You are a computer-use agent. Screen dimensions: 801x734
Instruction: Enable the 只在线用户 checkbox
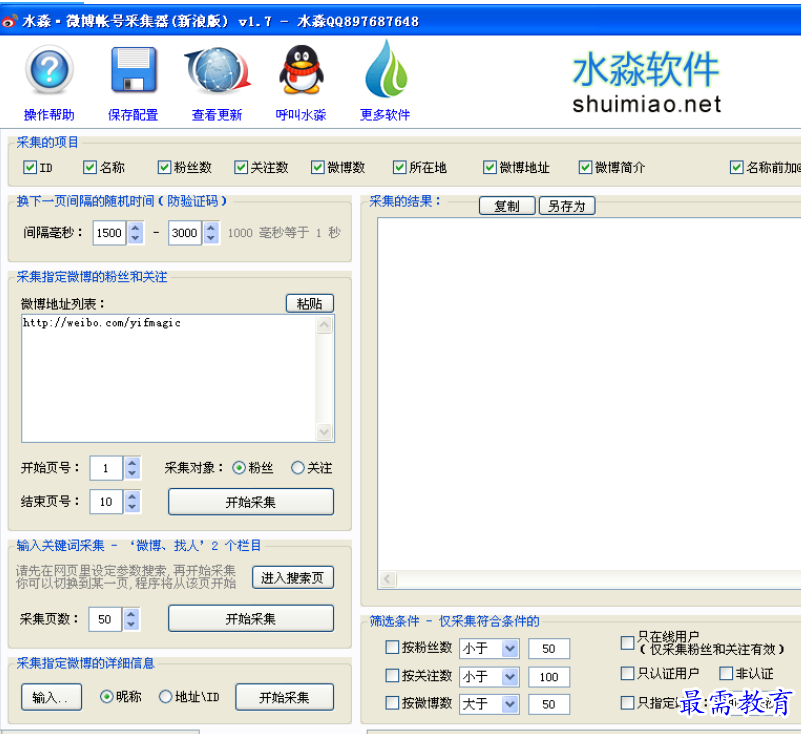pyautogui.click(x=627, y=643)
